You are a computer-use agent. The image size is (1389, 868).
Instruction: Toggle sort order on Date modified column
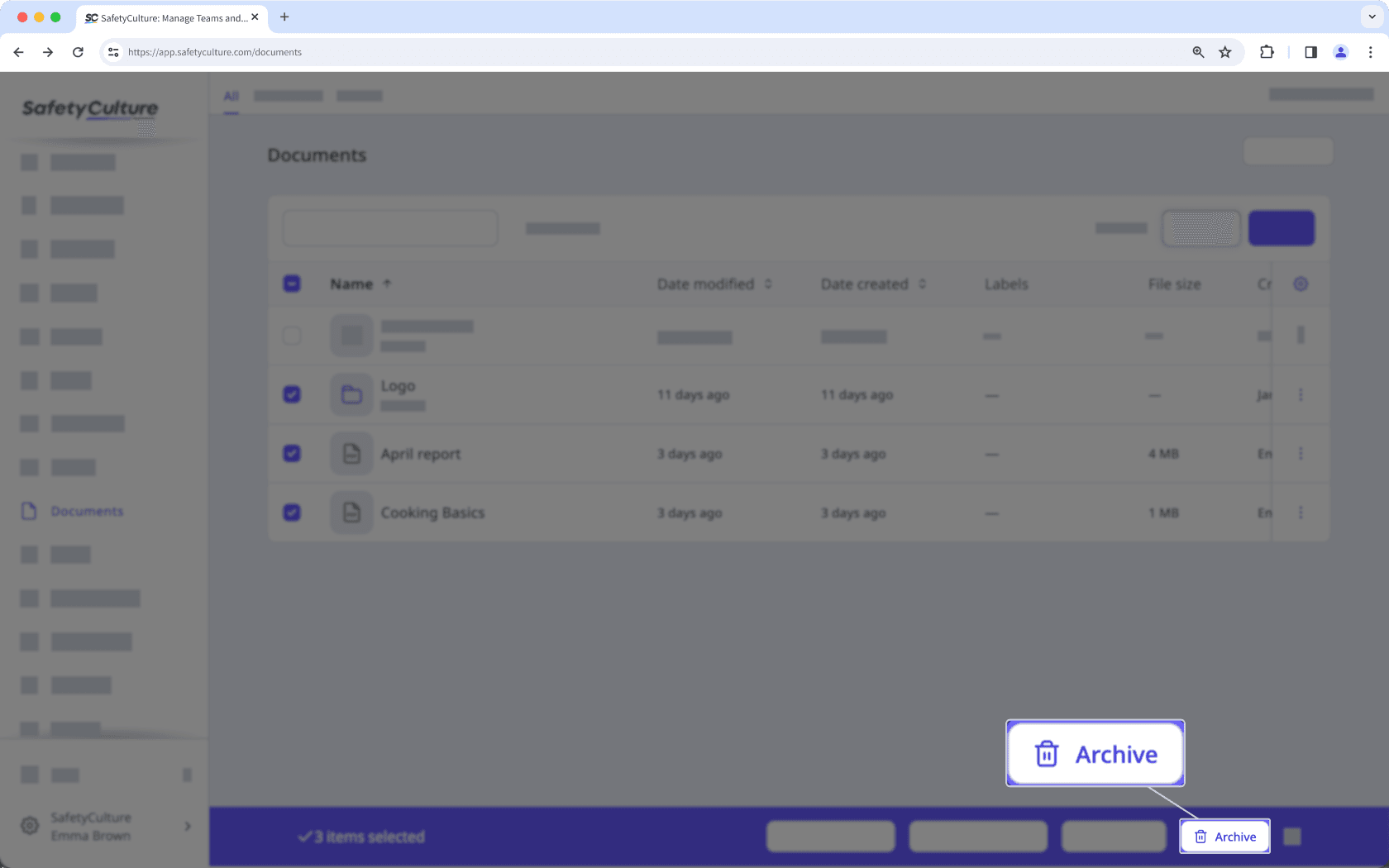point(768,284)
